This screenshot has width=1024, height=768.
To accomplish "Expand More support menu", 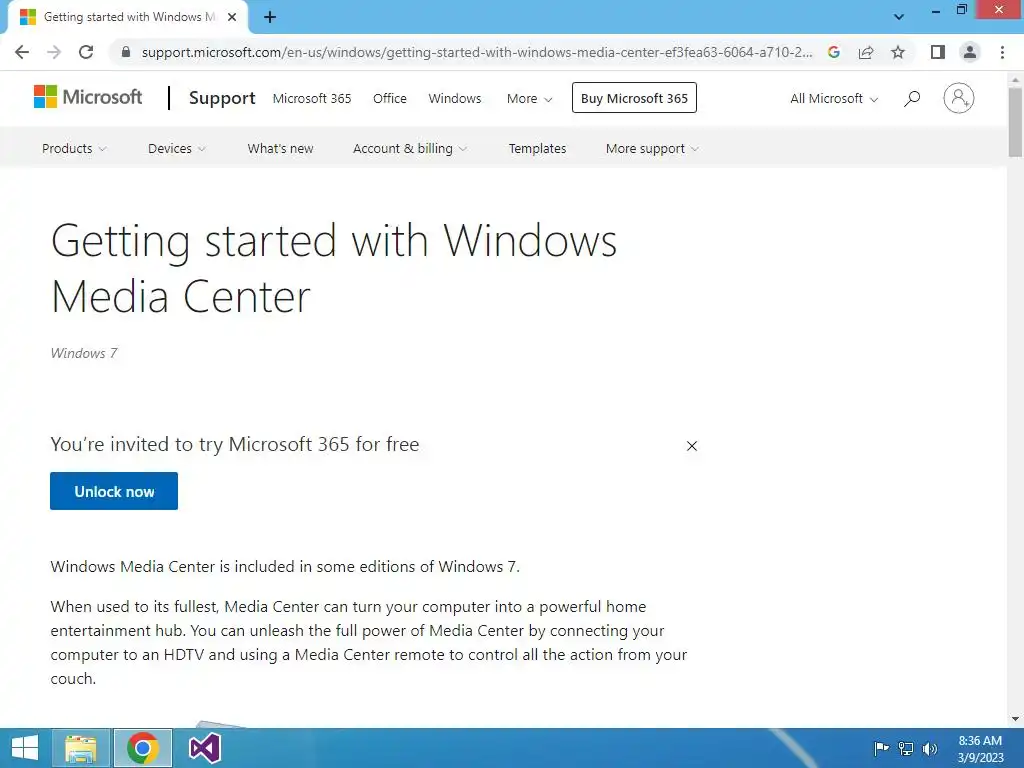I will [652, 148].
